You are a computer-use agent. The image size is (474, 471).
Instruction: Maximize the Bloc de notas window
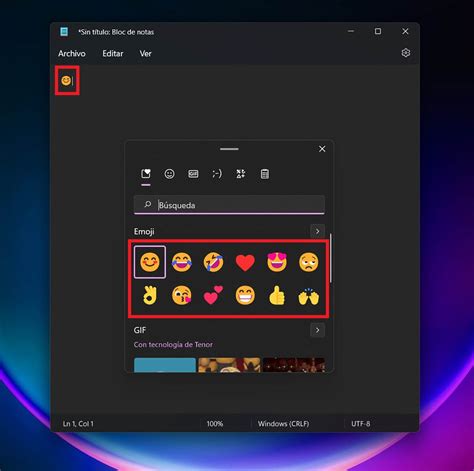click(378, 31)
